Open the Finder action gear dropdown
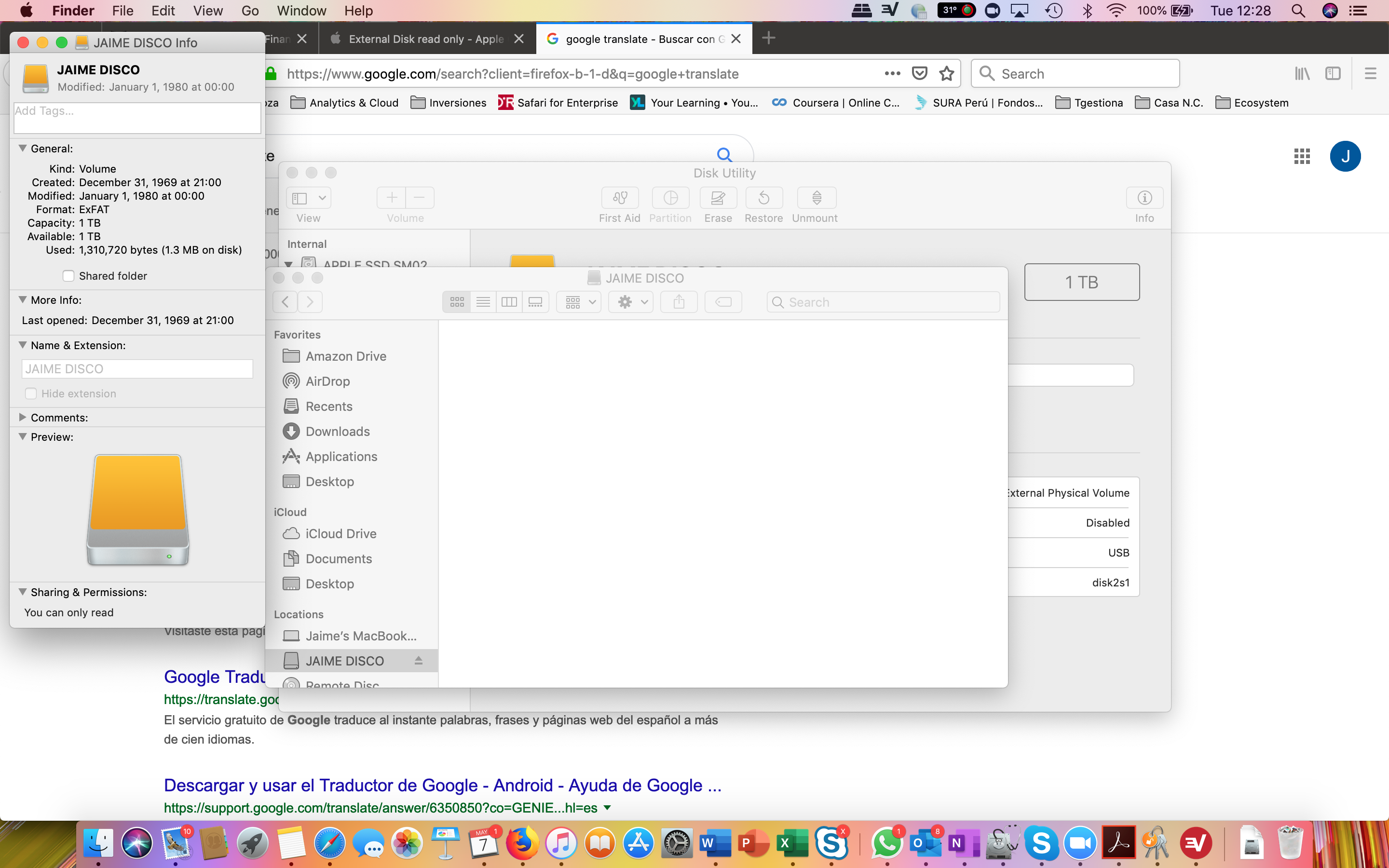1389x868 pixels. click(631, 302)
